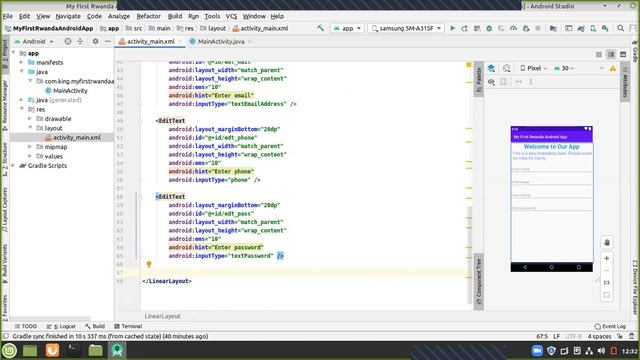
Task: Select MainActivity in the project tree
Action: click(x=70, y=91)
